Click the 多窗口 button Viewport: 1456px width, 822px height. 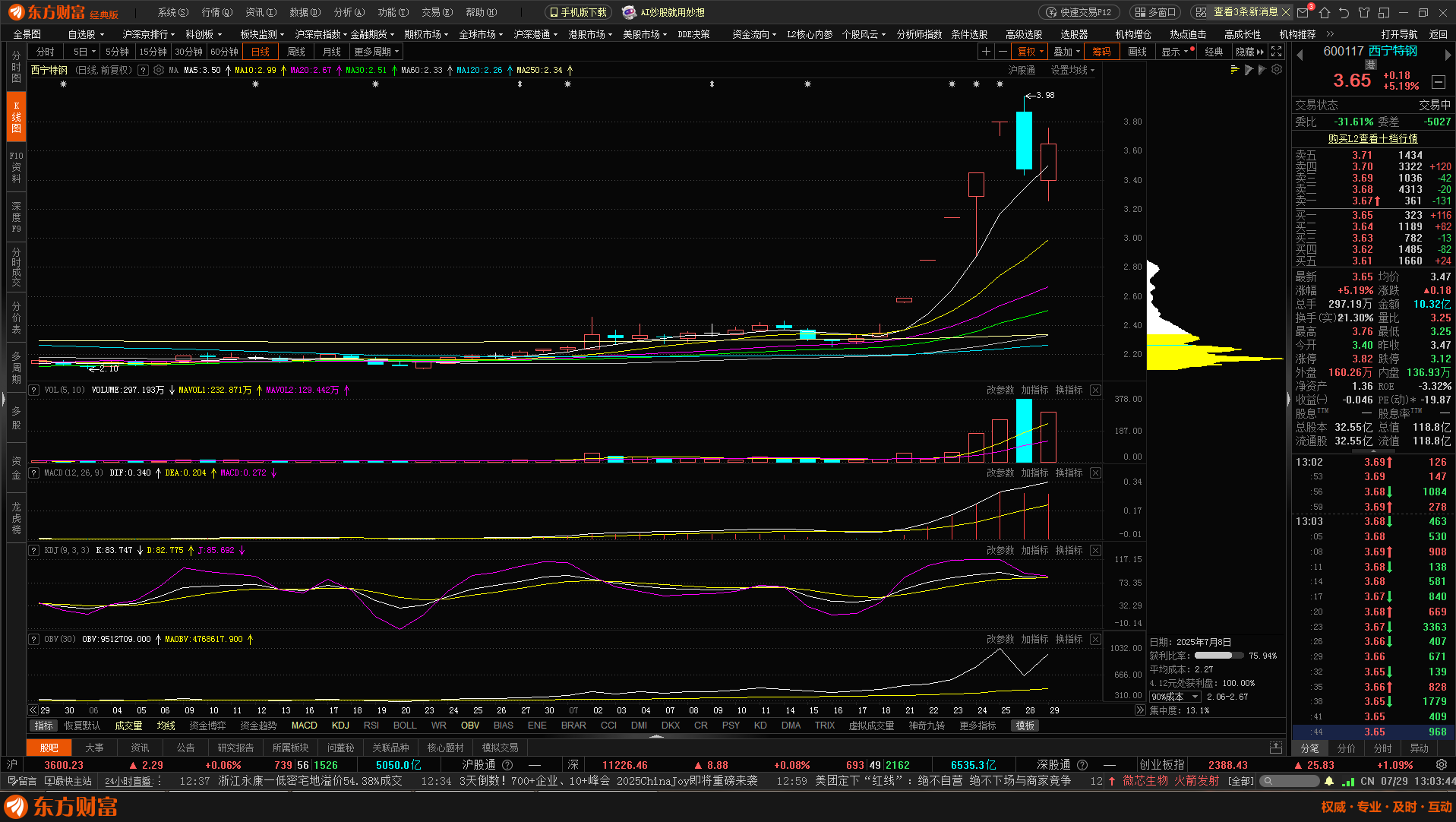(x=1154, y=12)
